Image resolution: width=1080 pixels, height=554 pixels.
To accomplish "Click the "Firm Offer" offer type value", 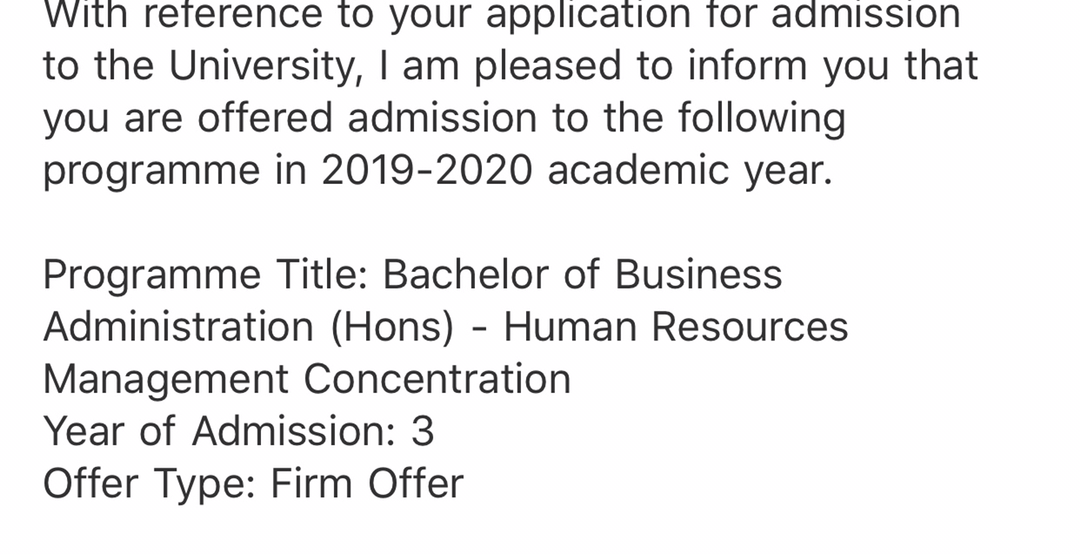I will click(x=367, y=483).
